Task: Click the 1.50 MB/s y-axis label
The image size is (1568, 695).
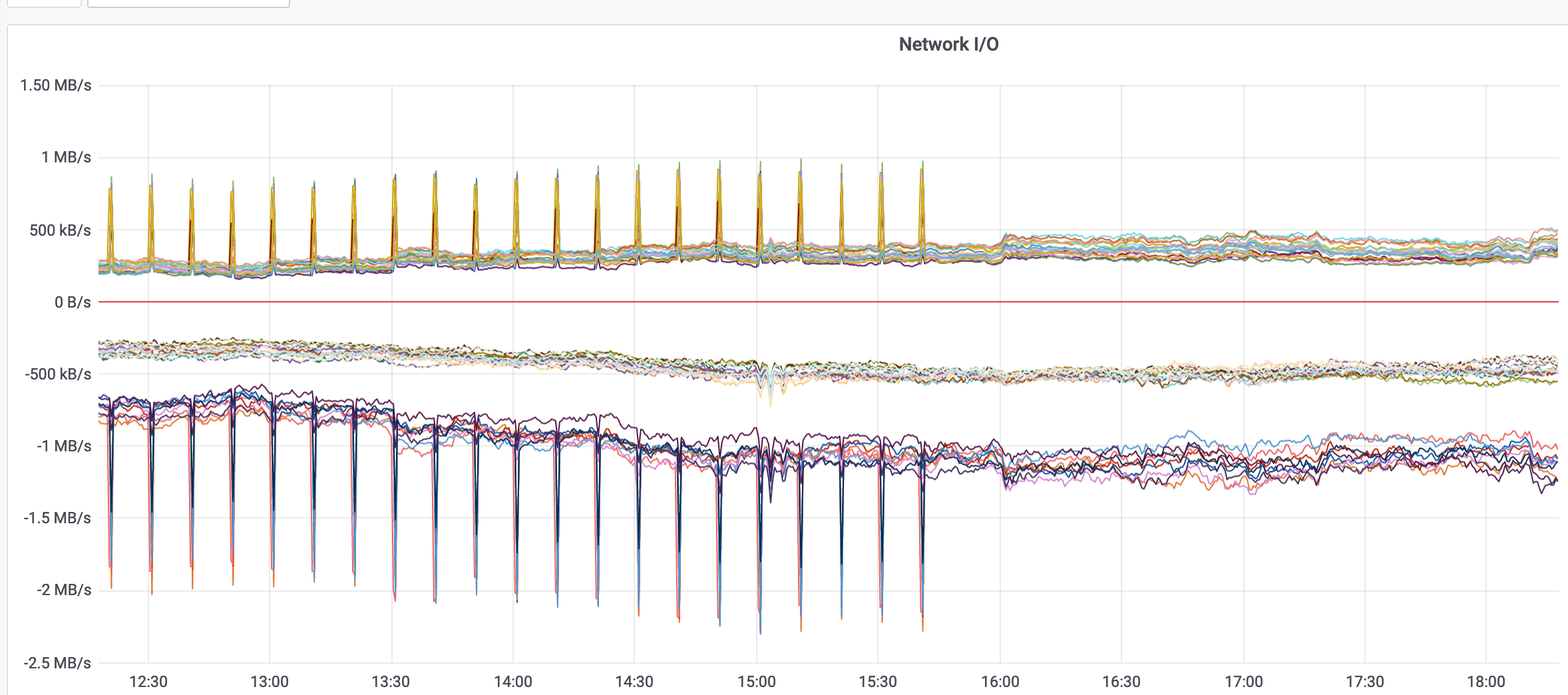Action: (56, 85)
